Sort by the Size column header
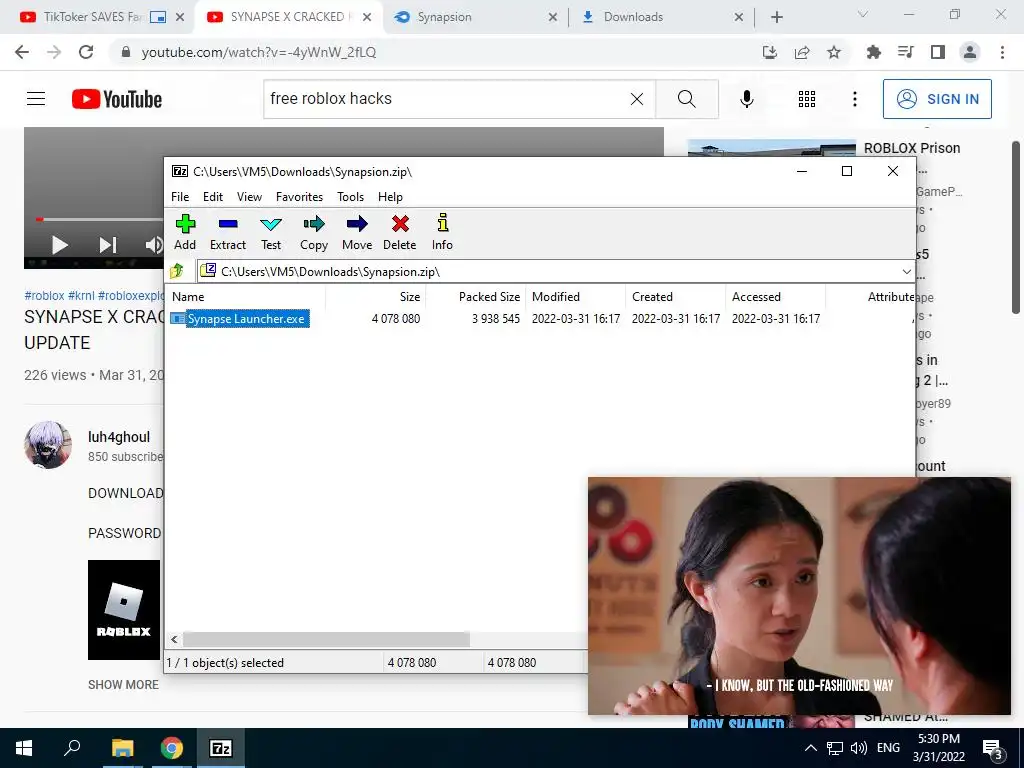This screenshot has height=768, width=1024. click(x=376, y=296)
